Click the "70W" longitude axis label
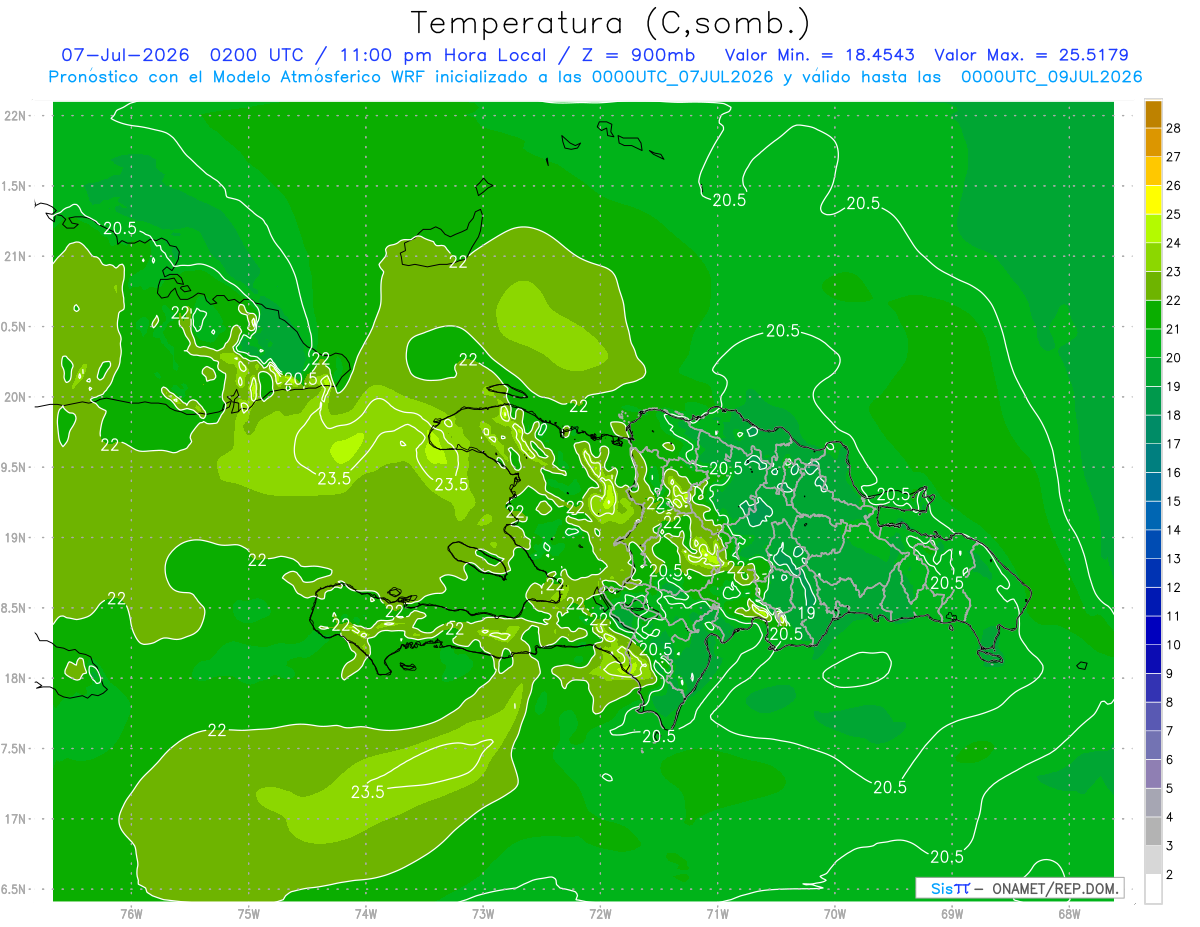Screen dimensions: 1200x927 click(x=834, y=914)
